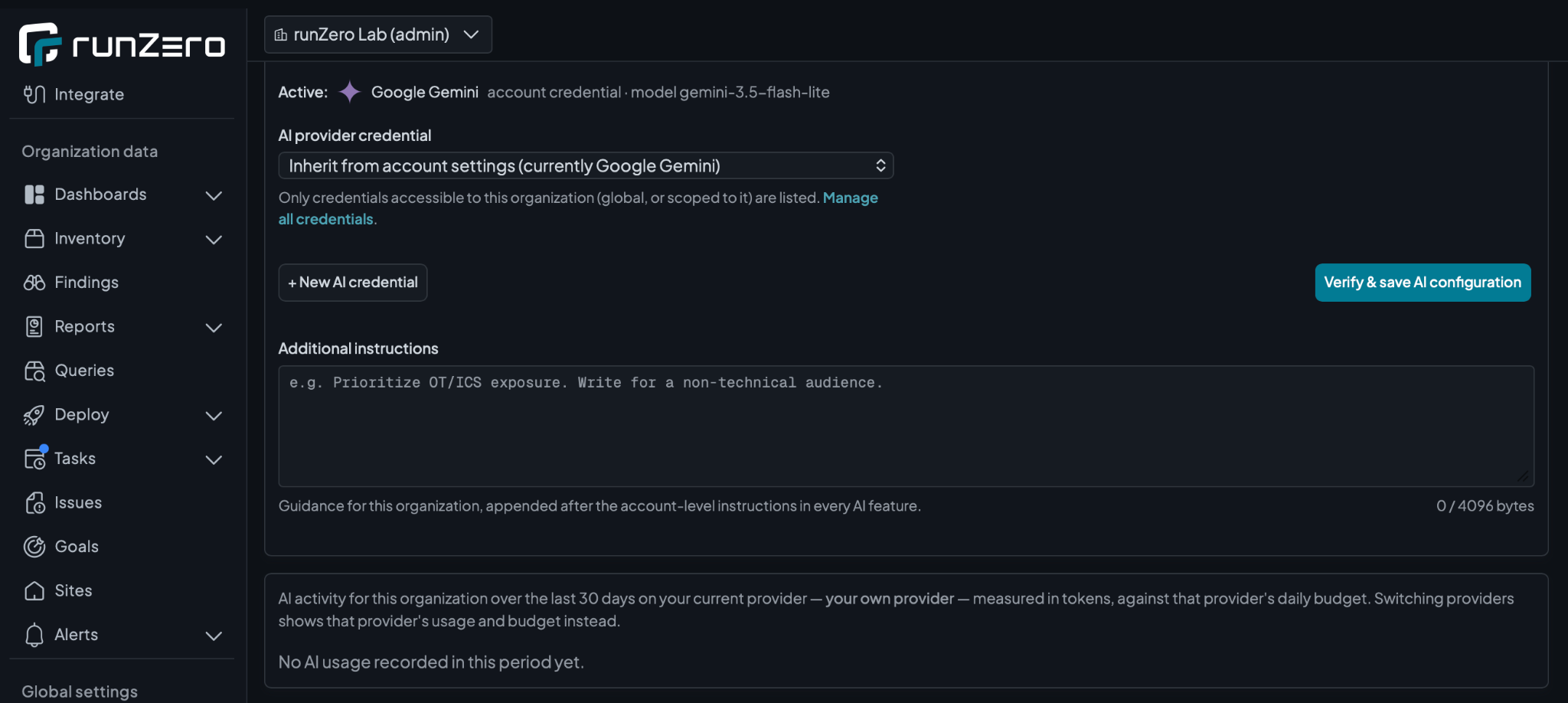Click the '0 / 4096 bytes' counter
The height and width of the screenshot is (703, 1568).
click(x=1485, y=506)
